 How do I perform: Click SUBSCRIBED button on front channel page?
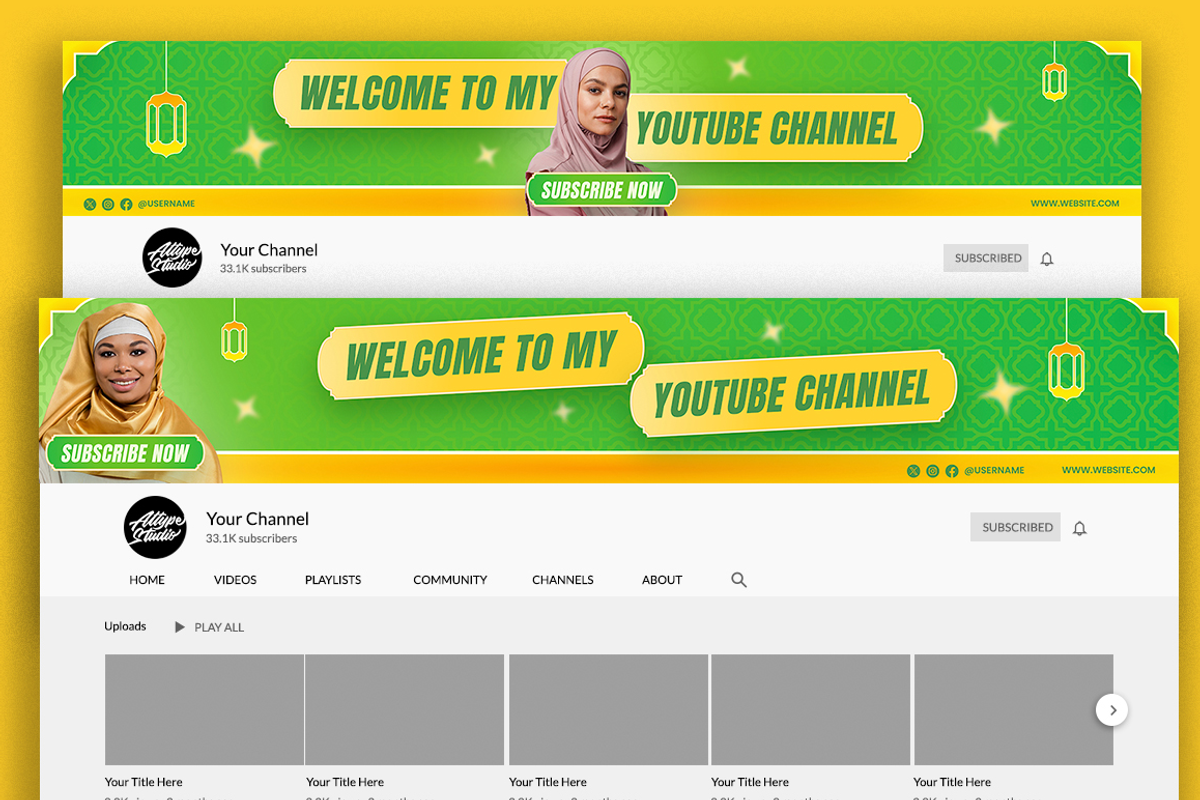(x=1015, y=527)
